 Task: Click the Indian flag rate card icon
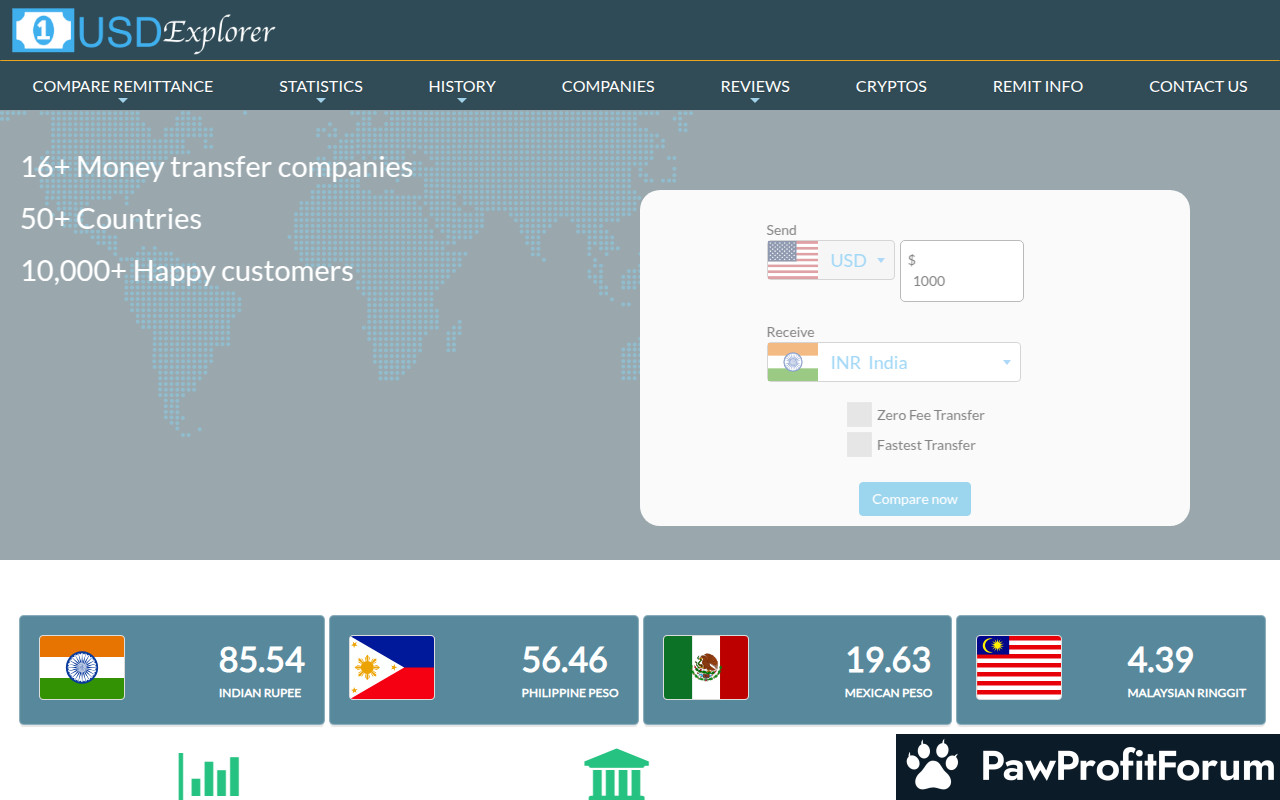click(82, 667)
